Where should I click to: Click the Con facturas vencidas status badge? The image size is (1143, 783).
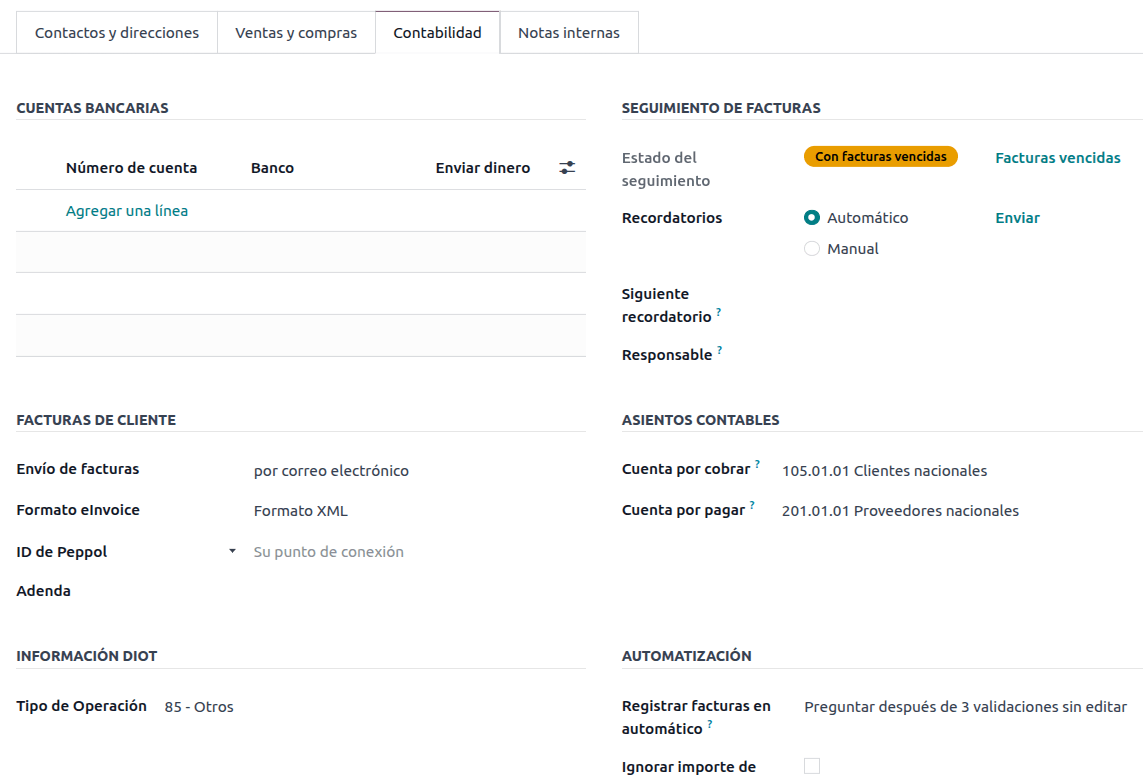coord(880,156)
